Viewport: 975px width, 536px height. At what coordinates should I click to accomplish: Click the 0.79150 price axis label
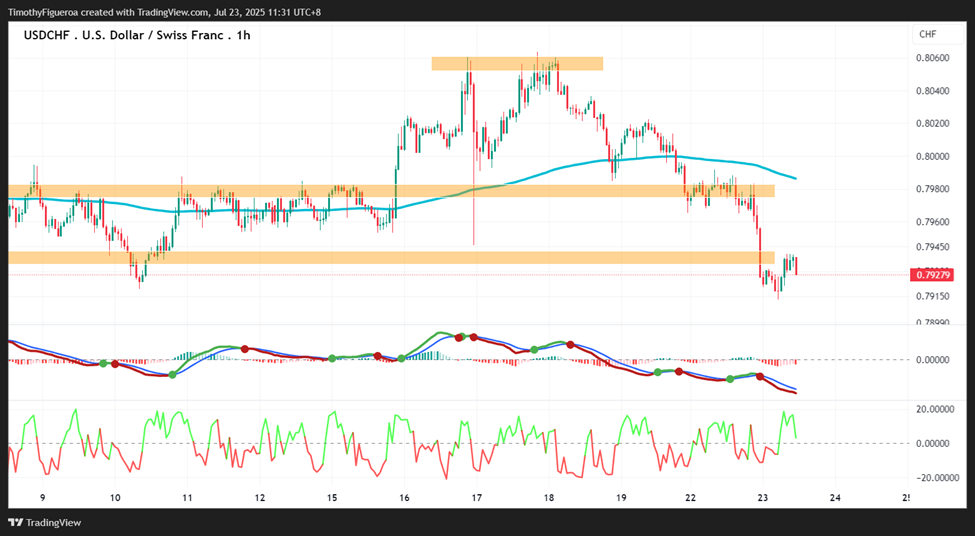(x=932, y=297)
